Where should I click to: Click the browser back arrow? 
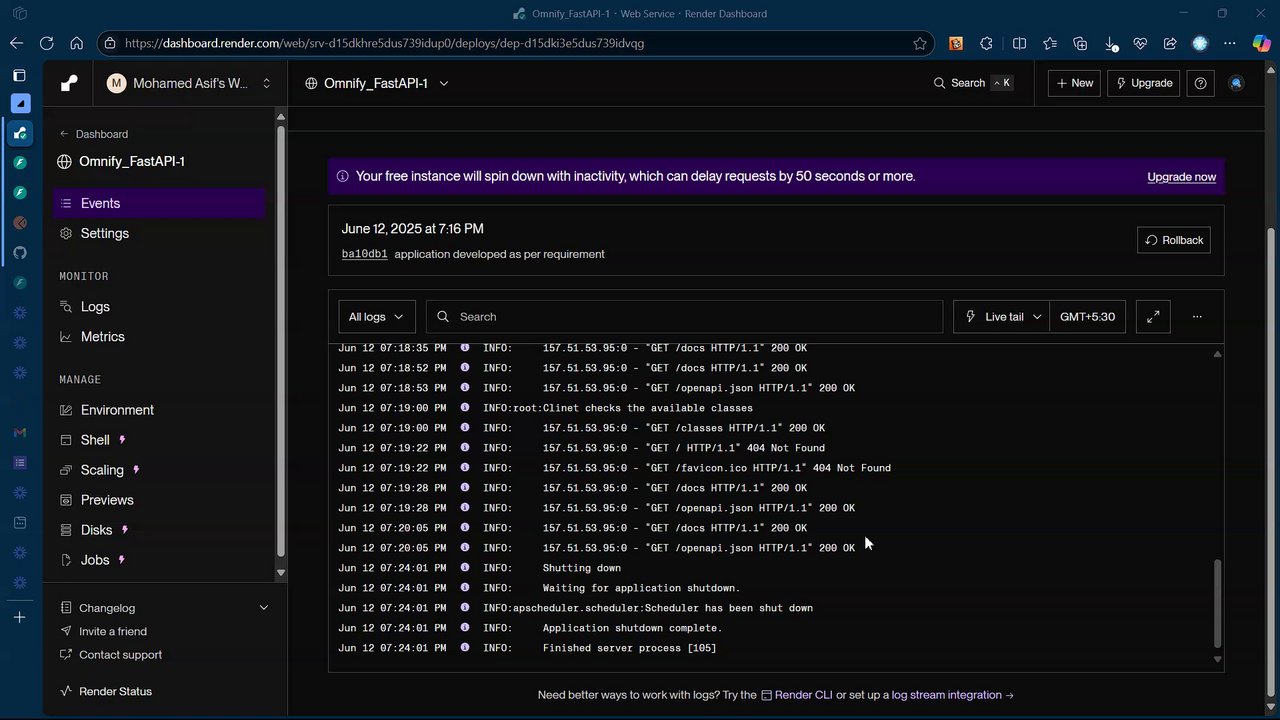16,43
